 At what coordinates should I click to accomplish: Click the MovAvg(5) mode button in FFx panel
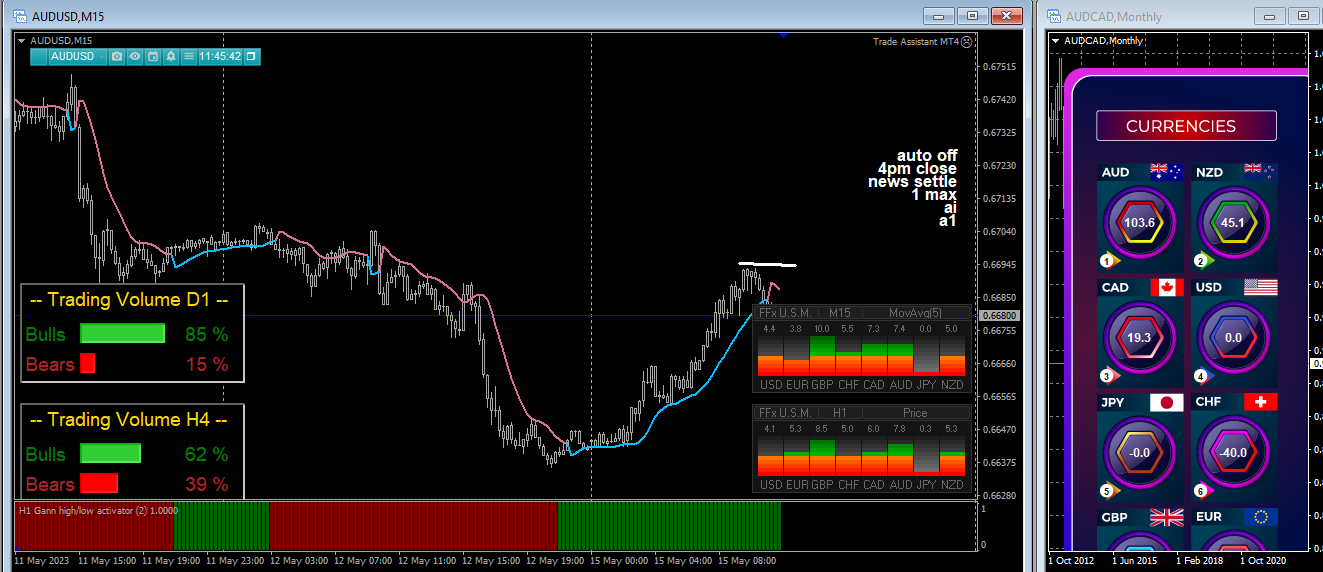pos(915,313)
